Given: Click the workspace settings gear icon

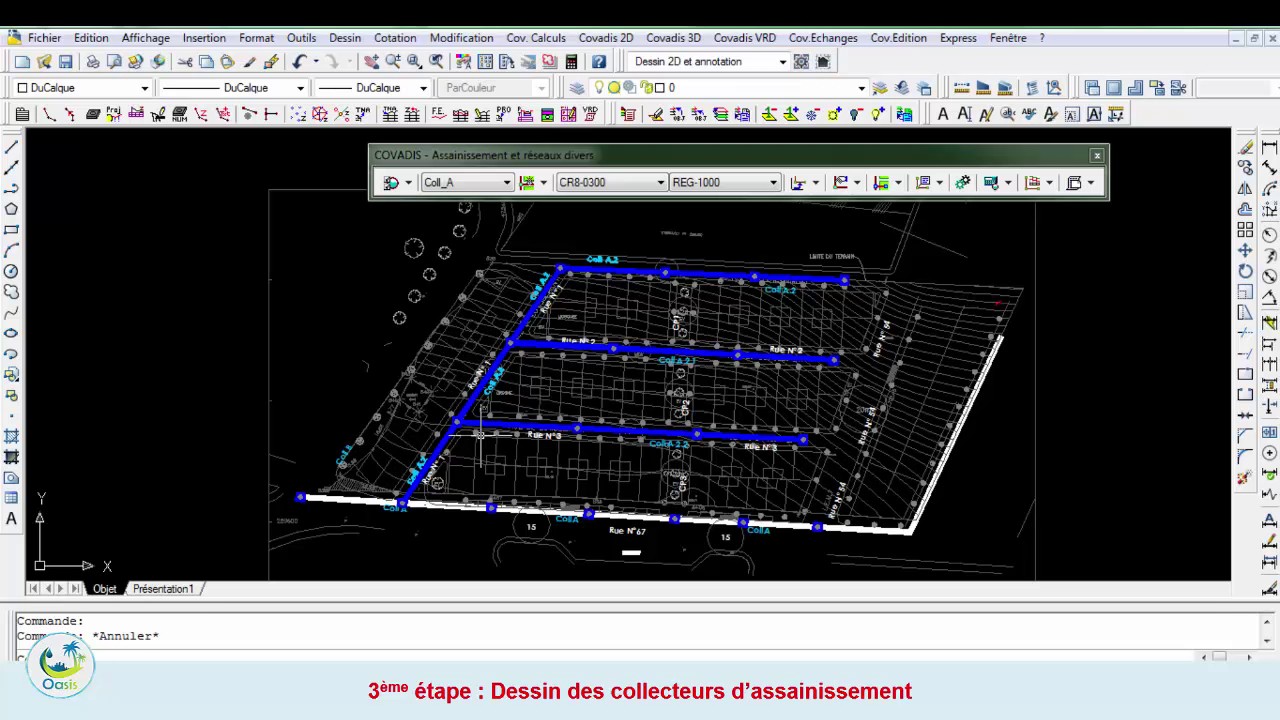Looking at the screenshot, I should (801, 62).
